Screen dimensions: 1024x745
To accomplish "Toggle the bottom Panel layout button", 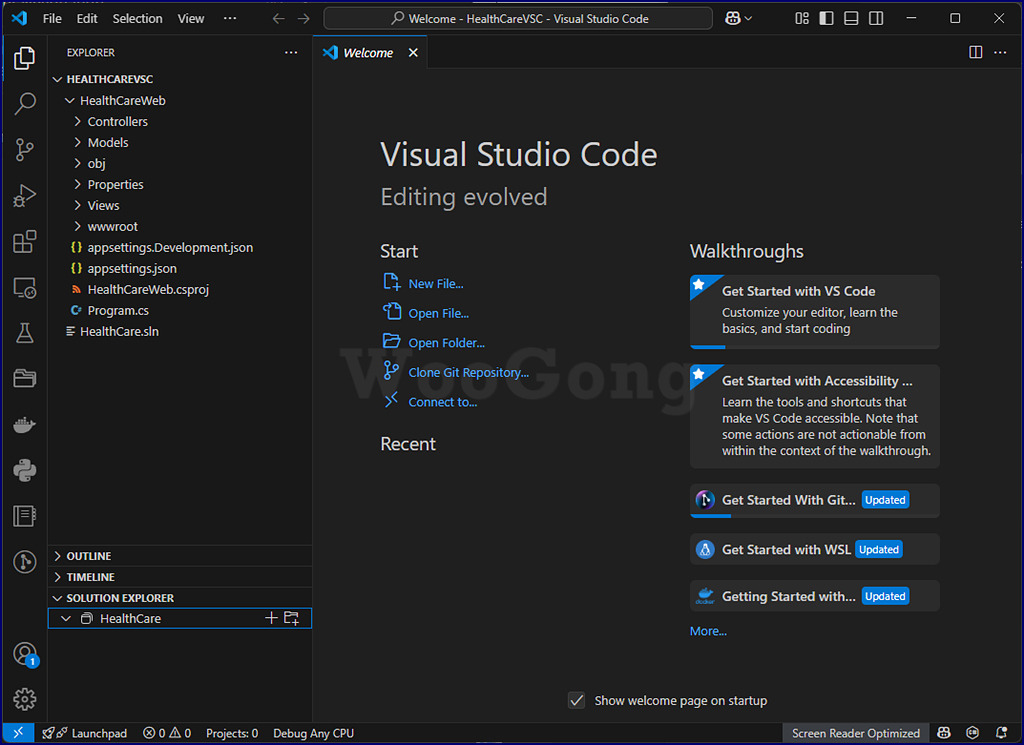I will point(851,18).
